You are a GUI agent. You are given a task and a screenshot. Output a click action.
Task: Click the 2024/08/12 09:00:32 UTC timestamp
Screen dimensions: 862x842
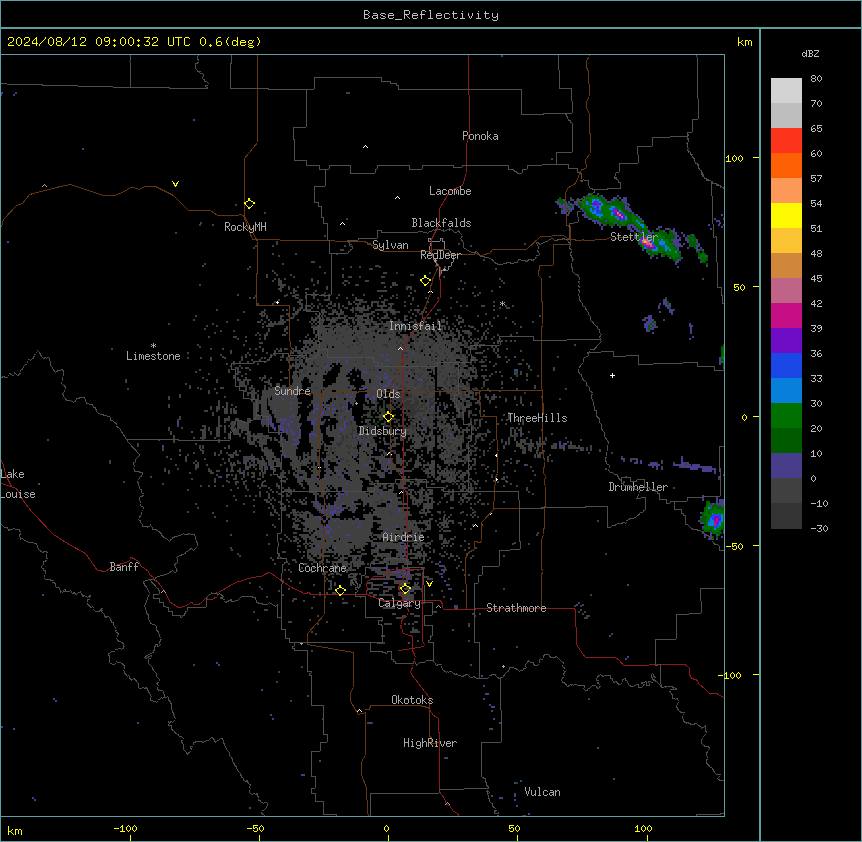tap(99, 42)
